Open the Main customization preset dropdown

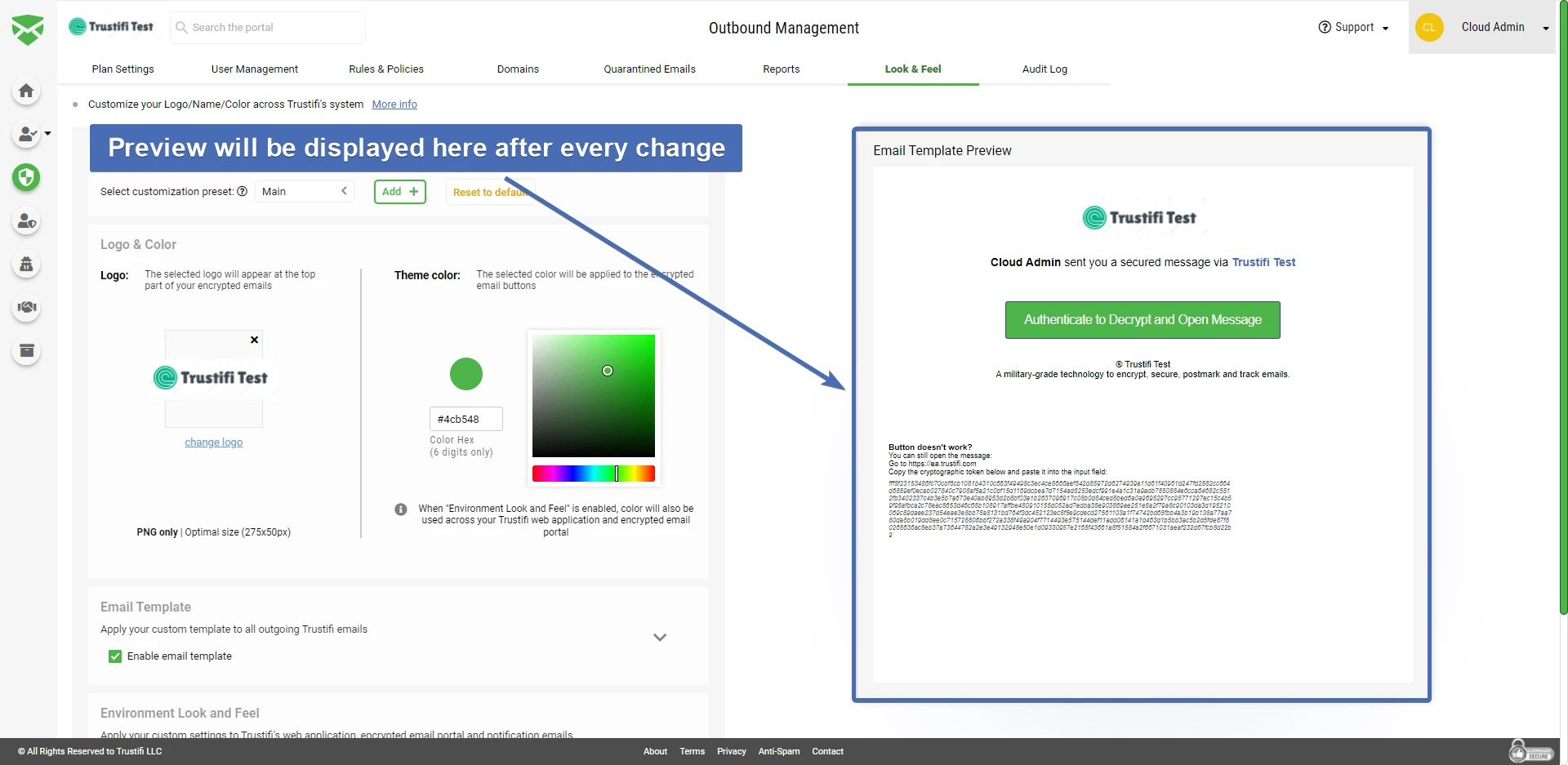pyautogui.click(x=304, y=190)
